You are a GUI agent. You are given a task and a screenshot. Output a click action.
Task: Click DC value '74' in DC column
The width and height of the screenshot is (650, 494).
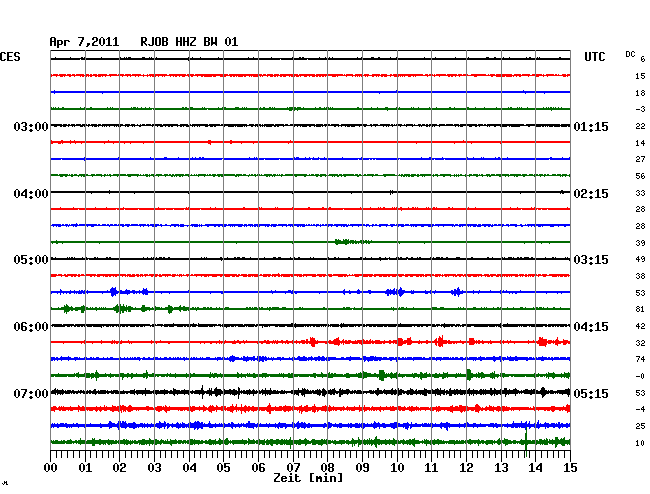[640, 359]
